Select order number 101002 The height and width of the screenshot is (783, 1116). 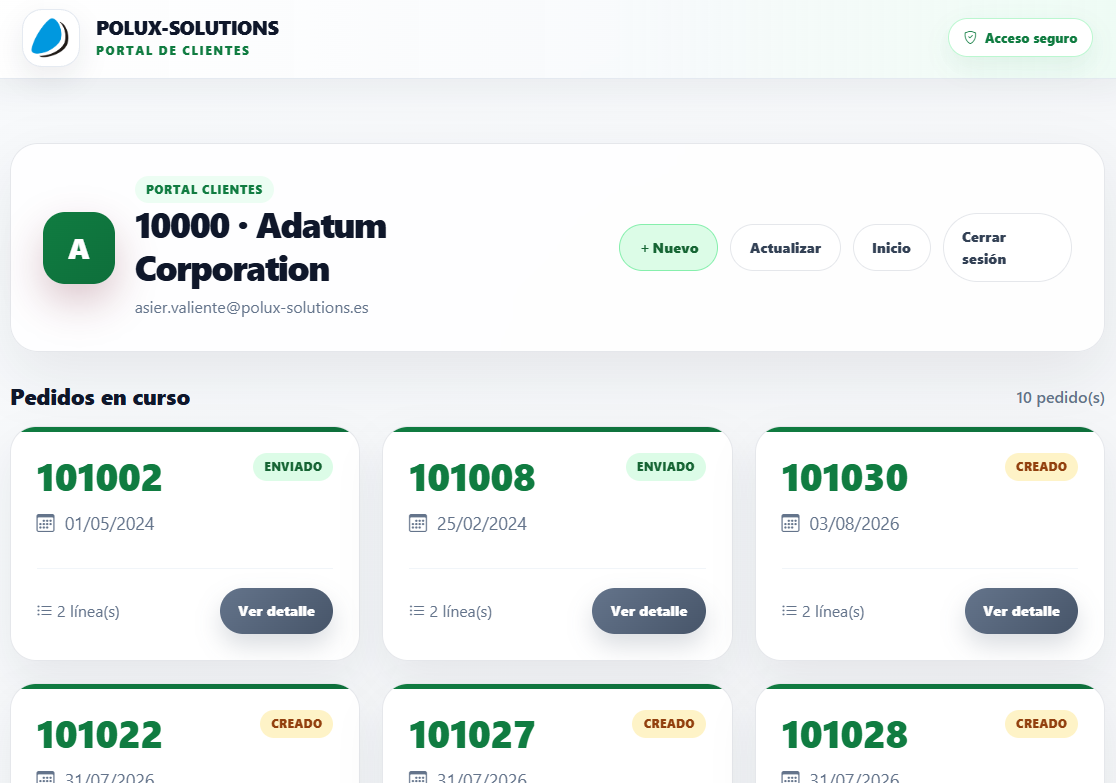100,478
